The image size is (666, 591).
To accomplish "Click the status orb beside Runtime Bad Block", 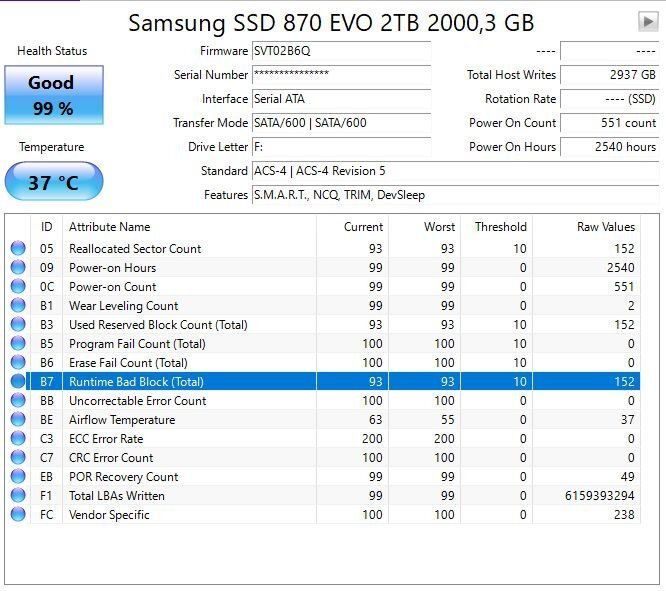I will [18, 381].
